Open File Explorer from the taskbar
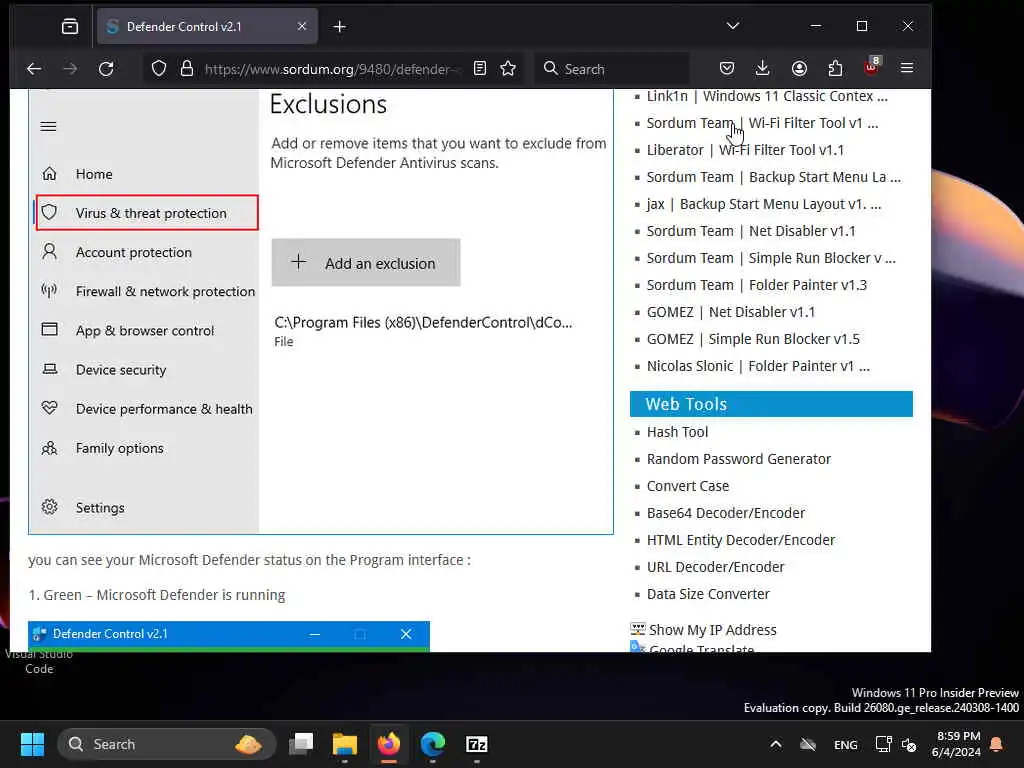1024x768 pixels. (x=345, y=744)
